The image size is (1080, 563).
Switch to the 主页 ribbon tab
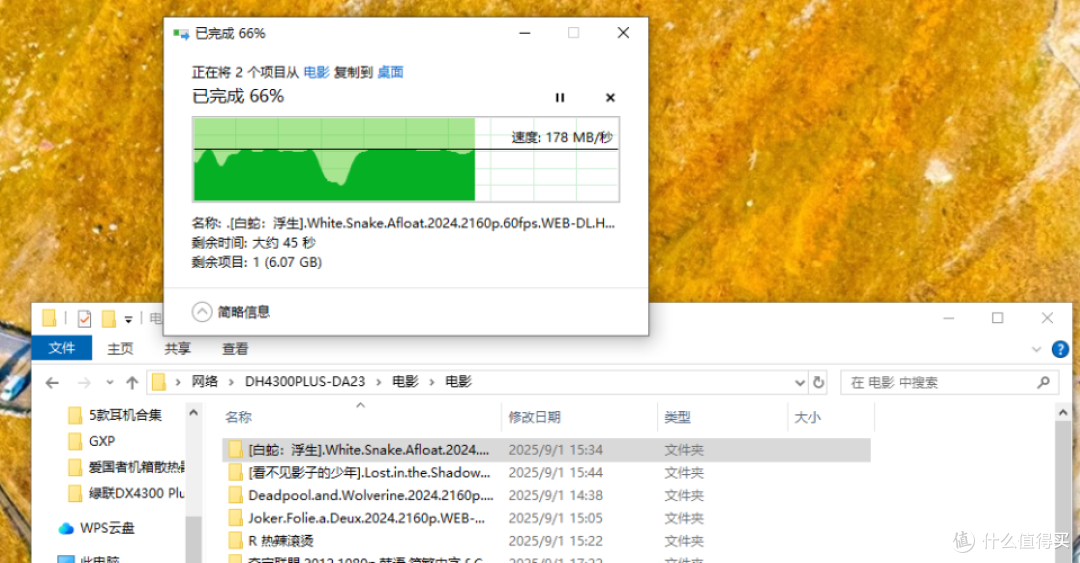coord(120,349)
